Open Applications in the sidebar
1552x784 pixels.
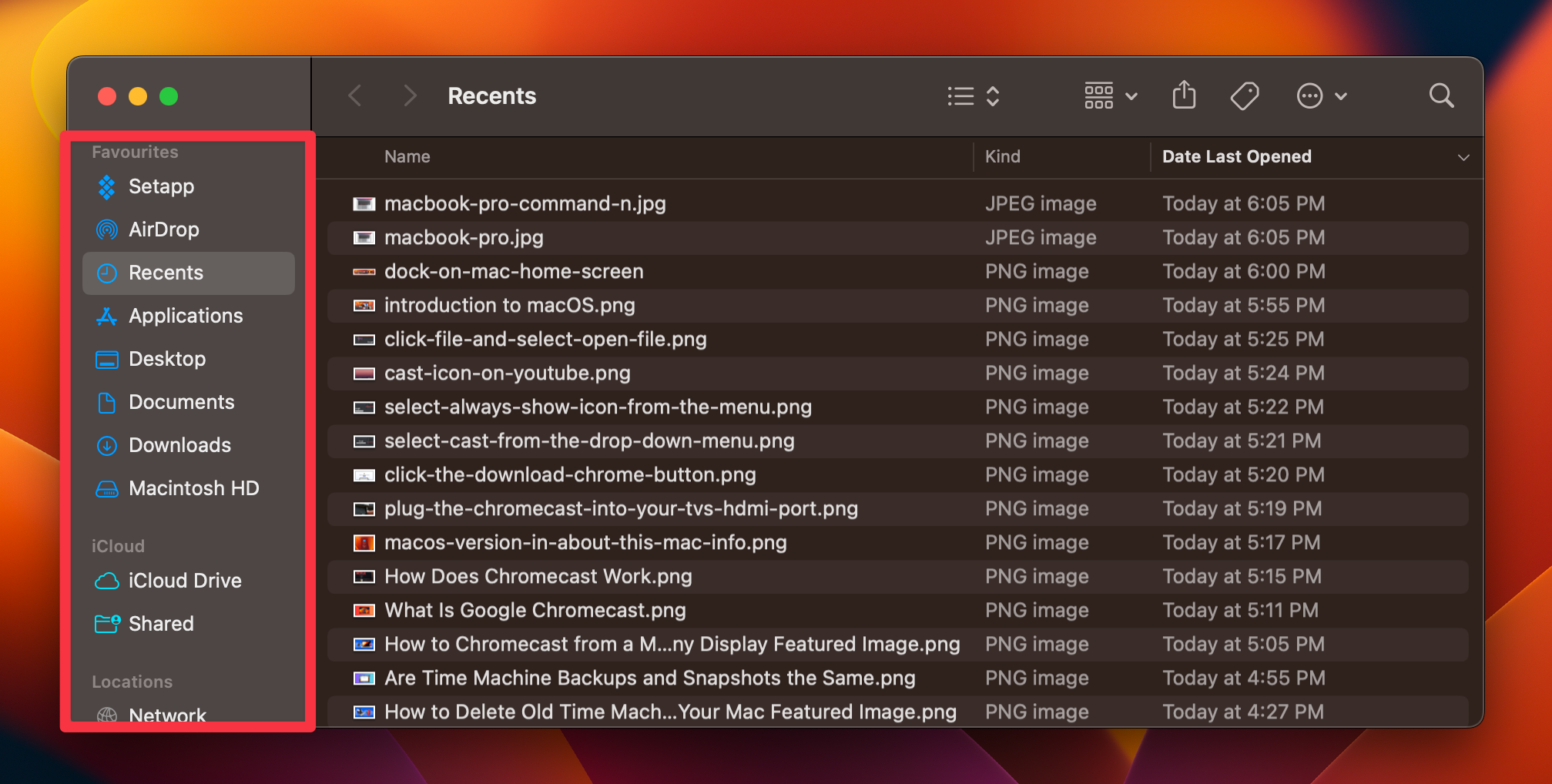[x=185, y=316]
